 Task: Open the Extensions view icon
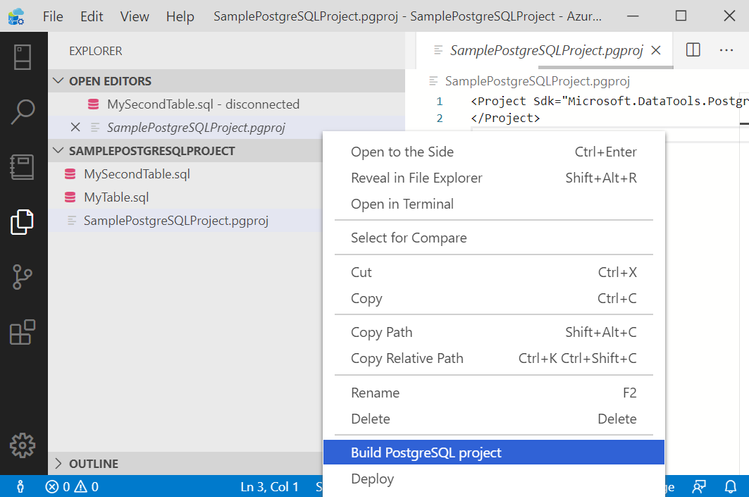pyautogui.click(x=23, y=332)
